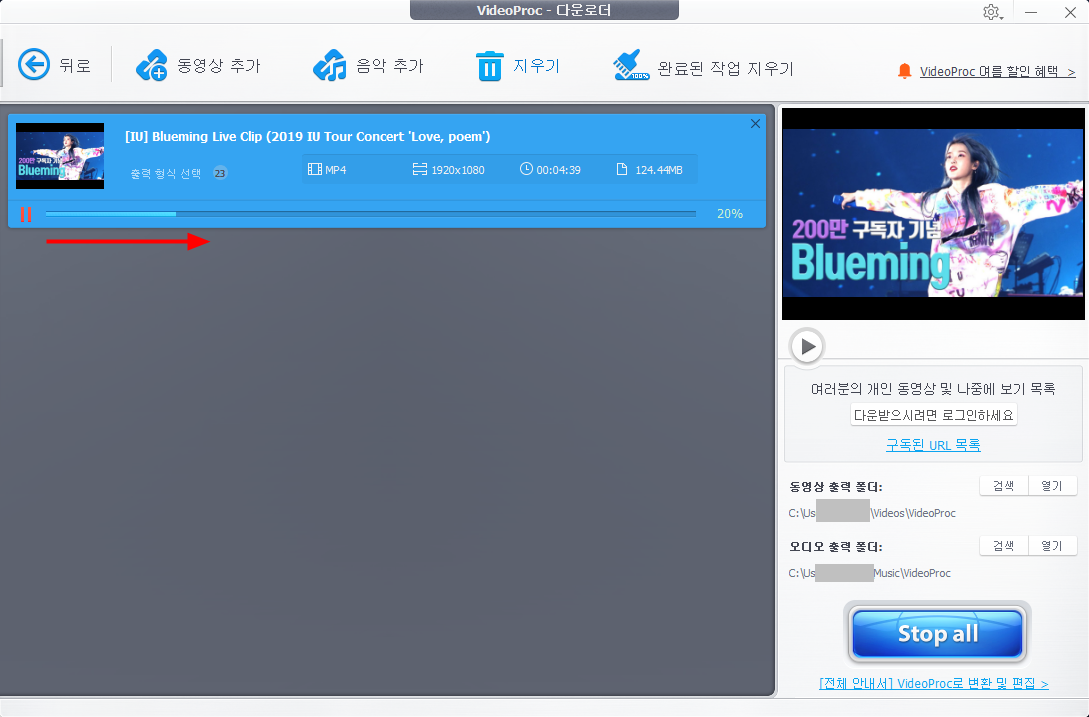1089x717 pixels.
Task: Open the subscribed URL list link
Action: [x=933, y=445]
